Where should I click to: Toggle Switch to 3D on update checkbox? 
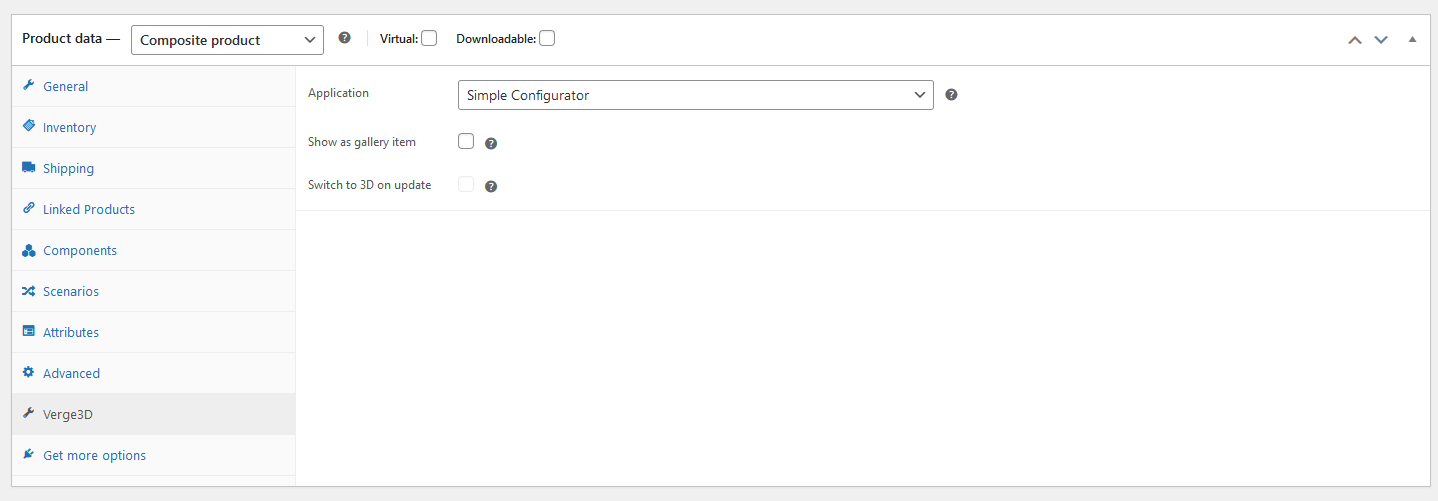tap(466, 184)
